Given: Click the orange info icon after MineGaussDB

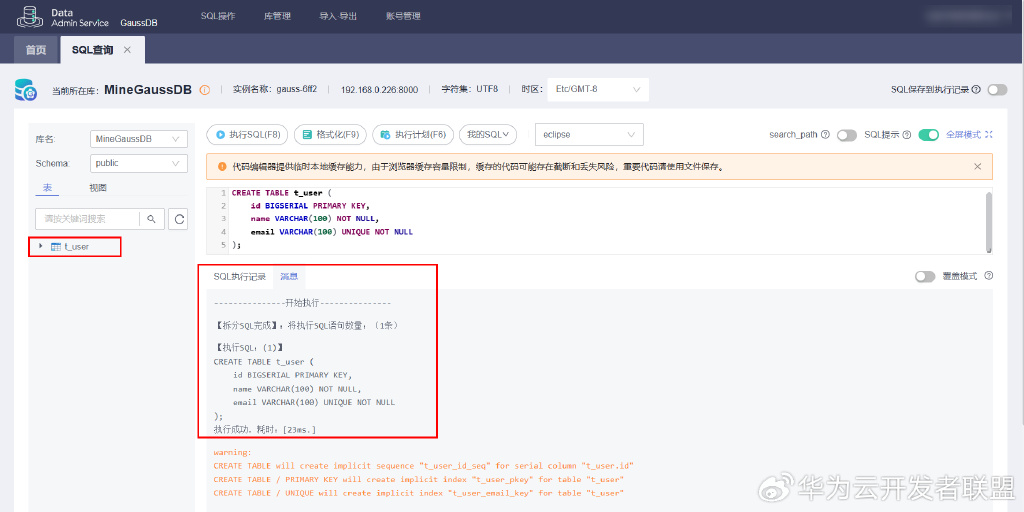Looking at the screenshot, I should point(204,90).
